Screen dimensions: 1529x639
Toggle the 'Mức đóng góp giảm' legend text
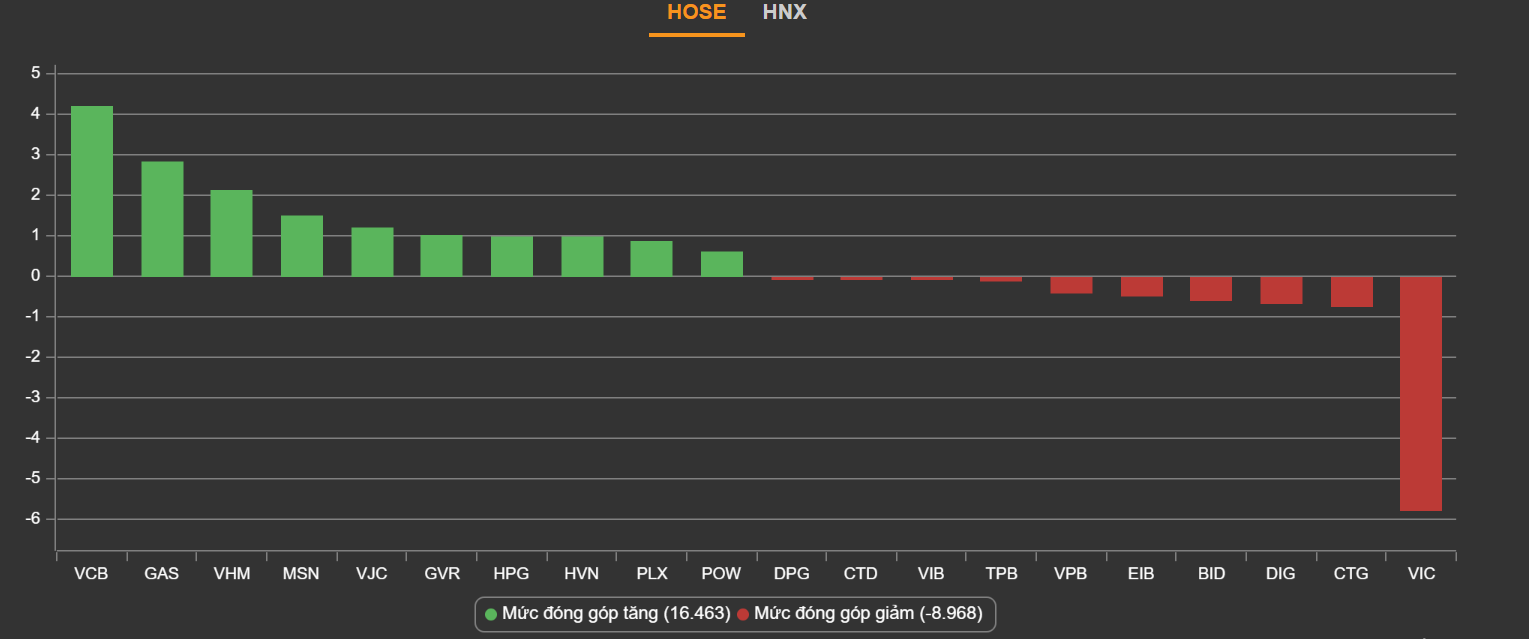tap(868, 613)
